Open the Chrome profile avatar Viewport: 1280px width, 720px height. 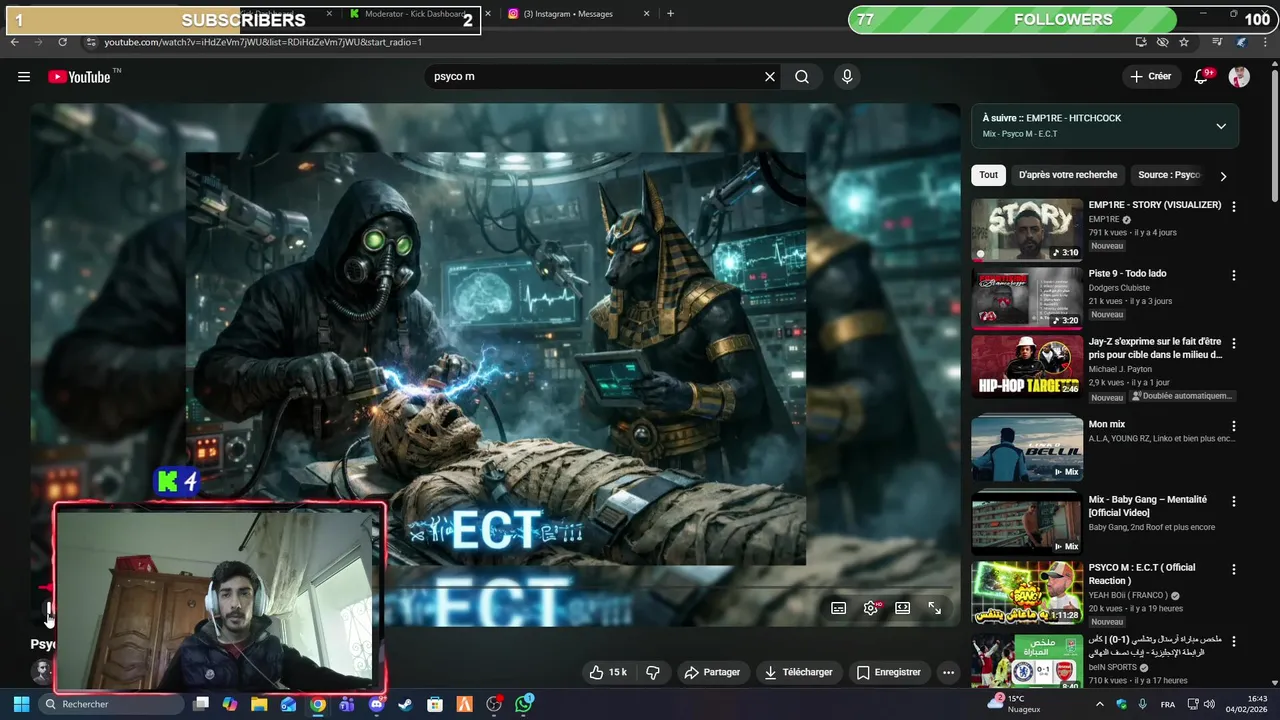pyautogui.click(x=1242, y=42)
